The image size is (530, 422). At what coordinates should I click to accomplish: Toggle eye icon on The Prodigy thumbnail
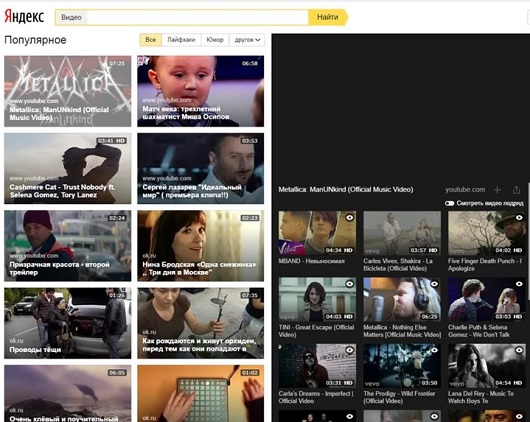434,350
